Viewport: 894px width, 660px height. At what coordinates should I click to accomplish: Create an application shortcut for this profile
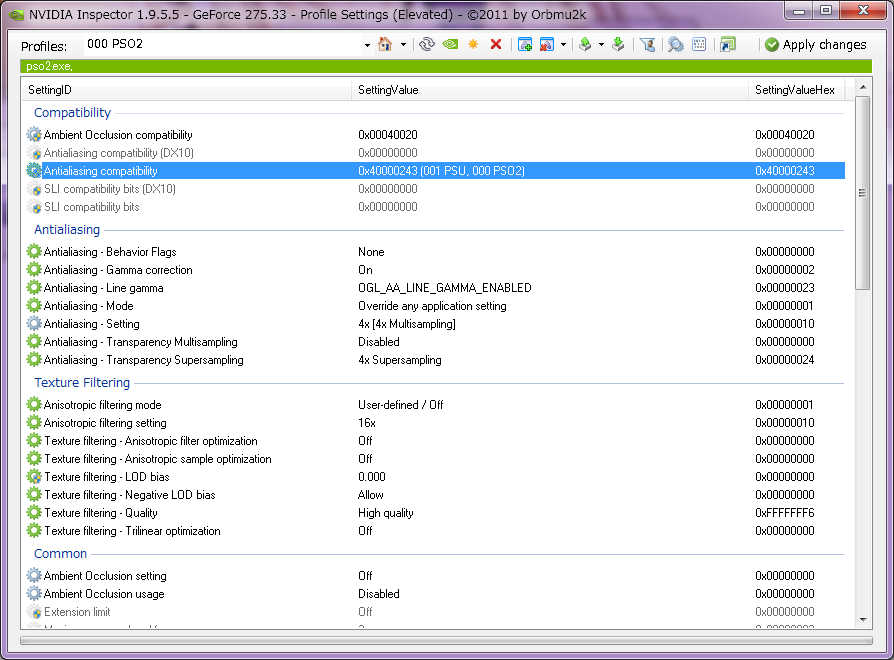[x=728, y=44]
